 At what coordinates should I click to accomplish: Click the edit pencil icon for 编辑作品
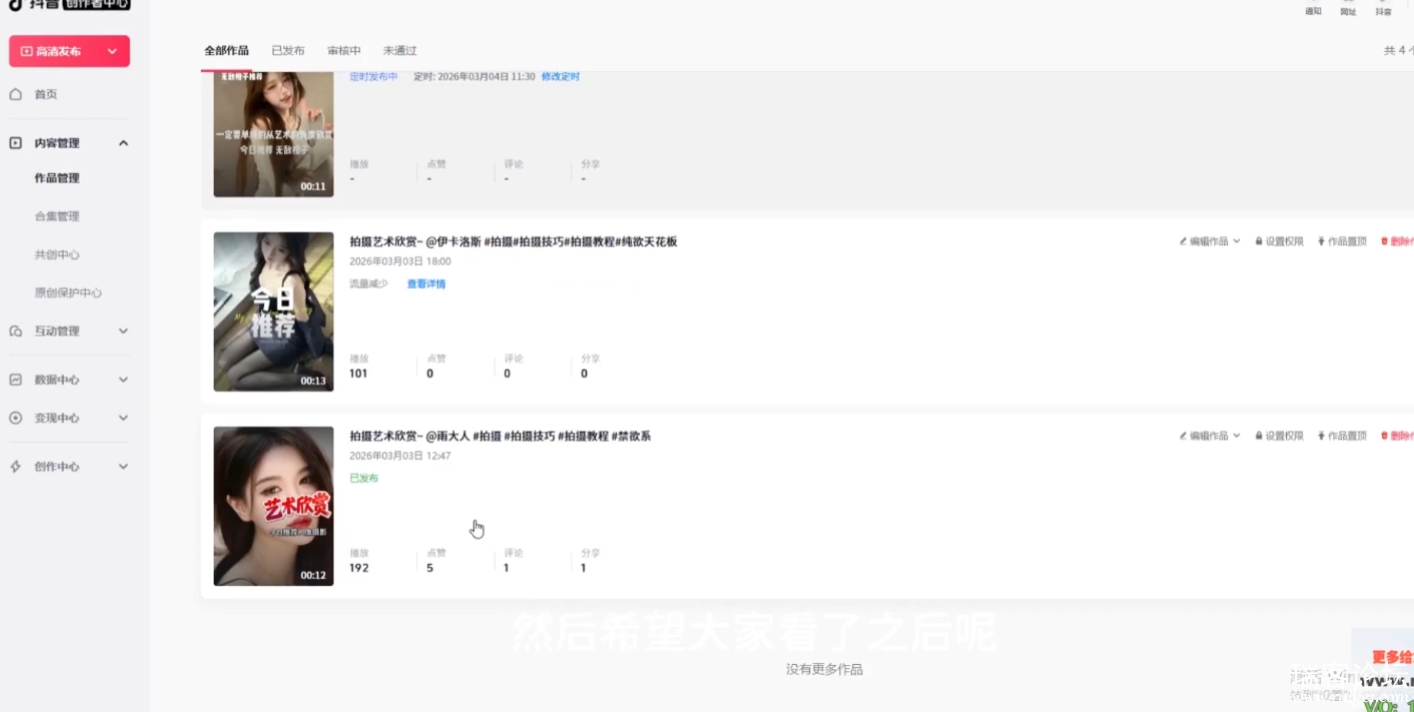click(1183, 241)
